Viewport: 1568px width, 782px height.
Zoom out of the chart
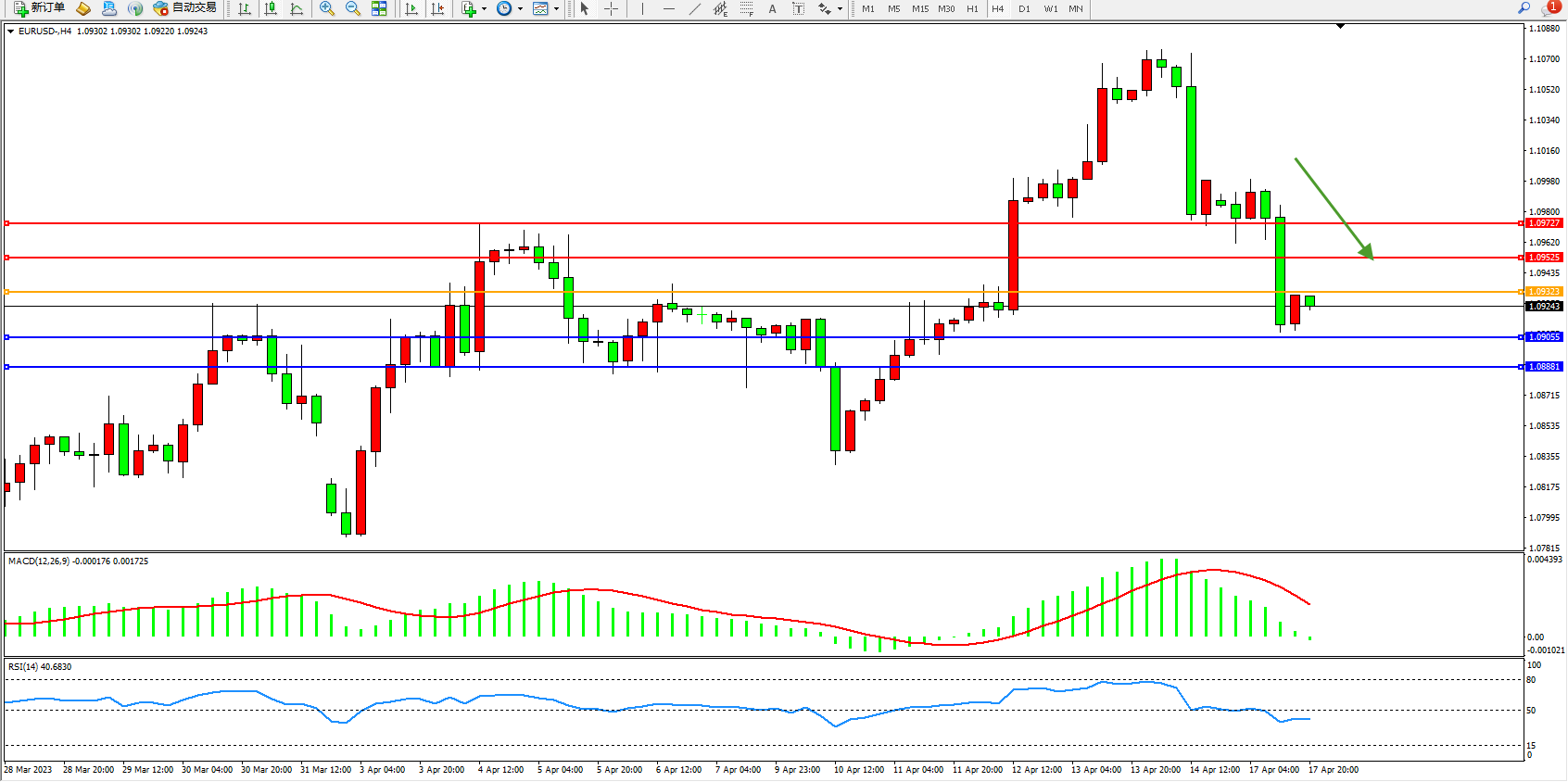pos(353,8)
